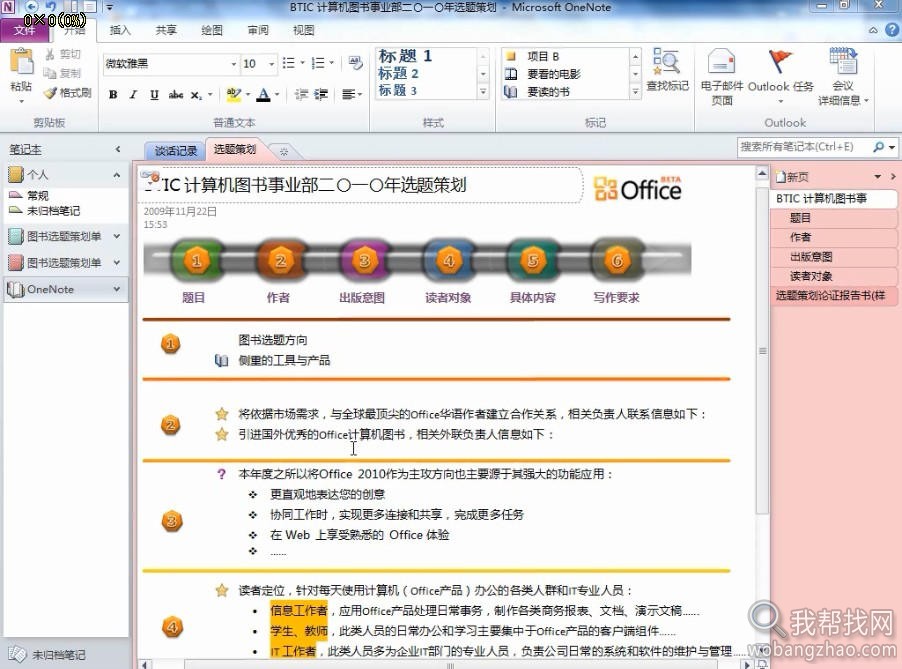Click the Outlook Tasks red flag icon
This screenshot has height=669, width=902.
click(x=779, y=62)
